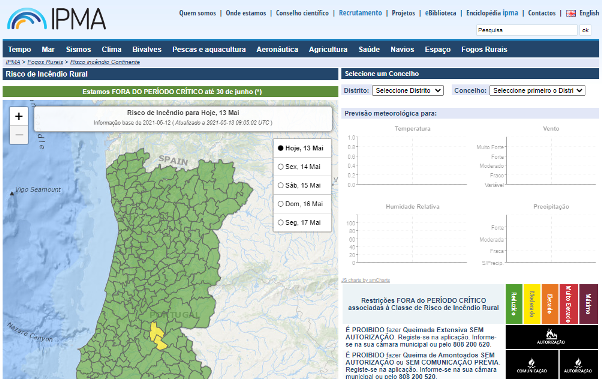This screenshot has width=602, height=379.
Task: Click into the Pesquisa search field
Action: (526, 30)
